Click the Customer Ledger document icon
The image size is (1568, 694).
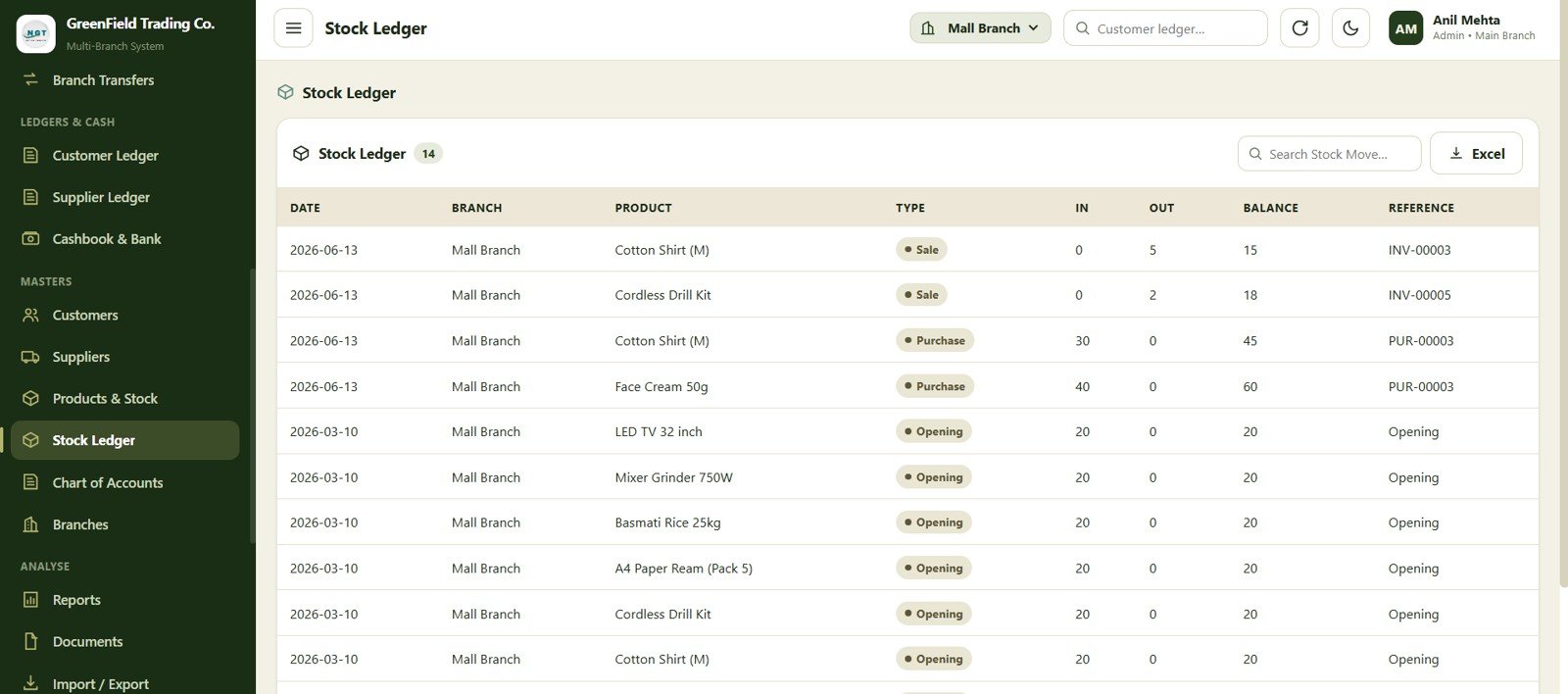[x=31, y=155]
